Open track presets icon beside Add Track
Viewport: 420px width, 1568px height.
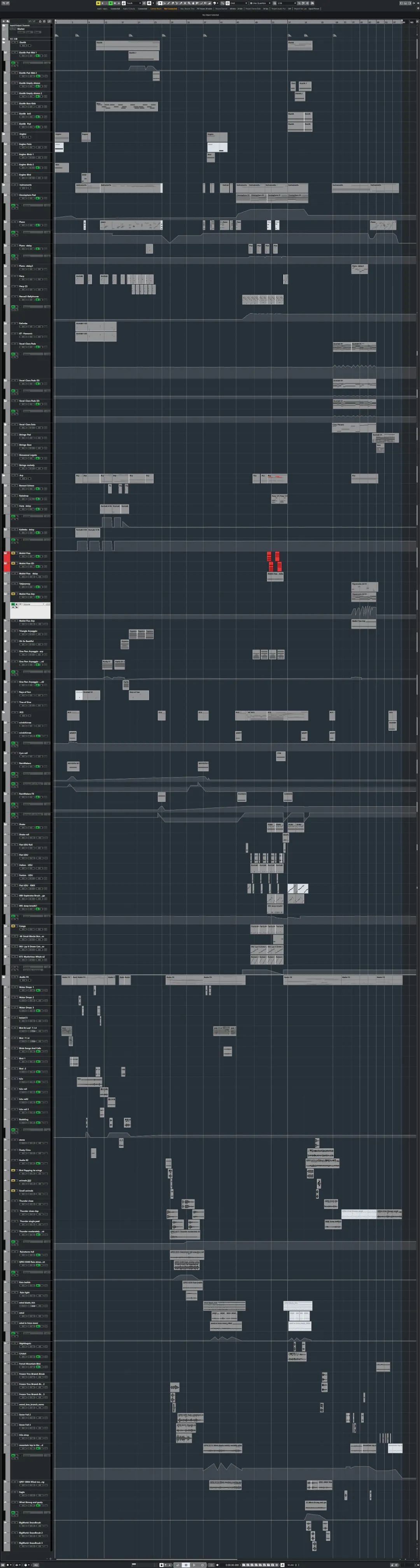[x=8, y=21]
